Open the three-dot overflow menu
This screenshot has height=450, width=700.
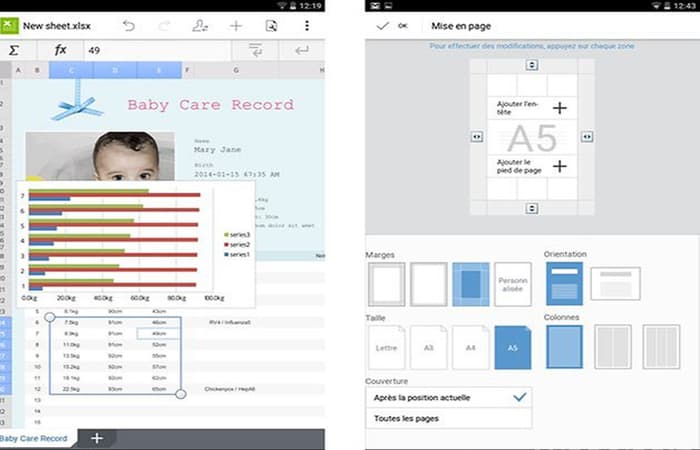pyautogui.click(x=307, y=26)
